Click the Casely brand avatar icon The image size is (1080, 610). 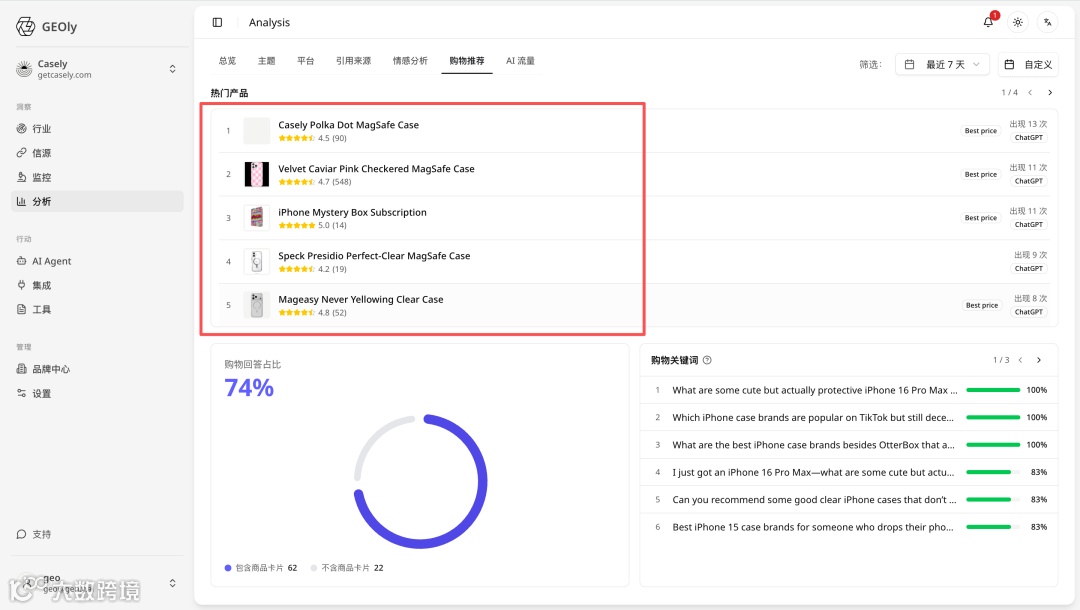tap(24, 69)
